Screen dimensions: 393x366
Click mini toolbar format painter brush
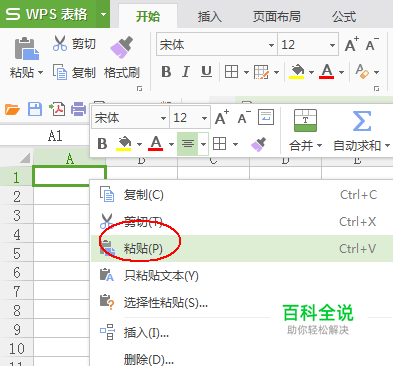[258, 144]
